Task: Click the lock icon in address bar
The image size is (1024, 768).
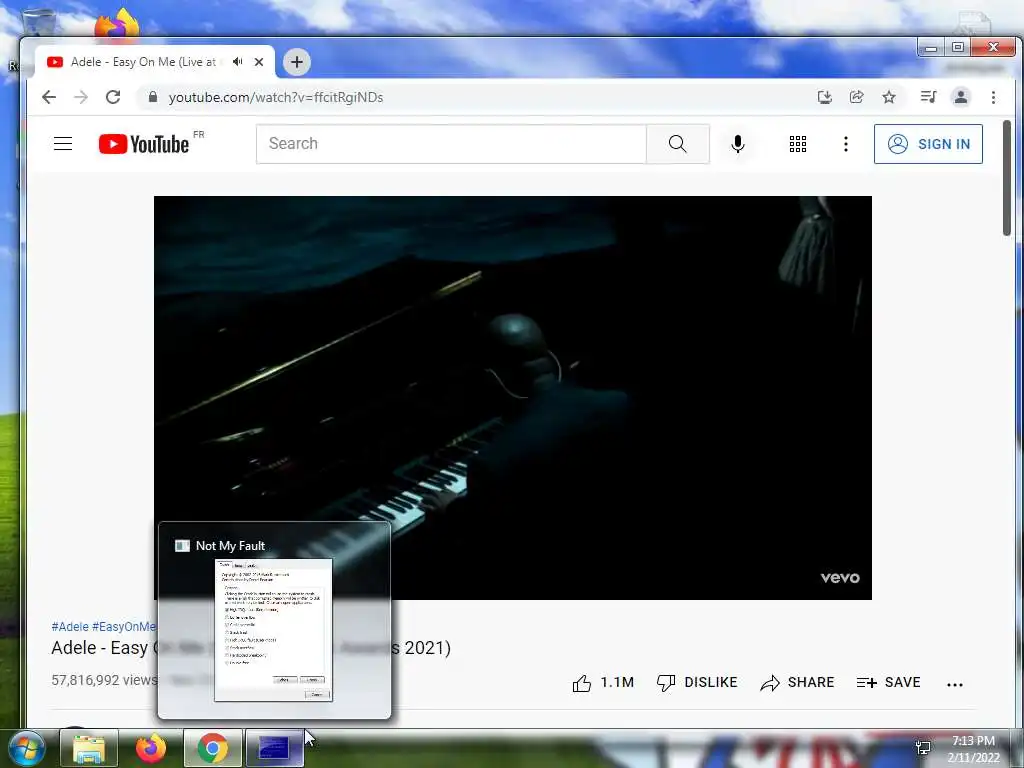Action: (153, 97)
